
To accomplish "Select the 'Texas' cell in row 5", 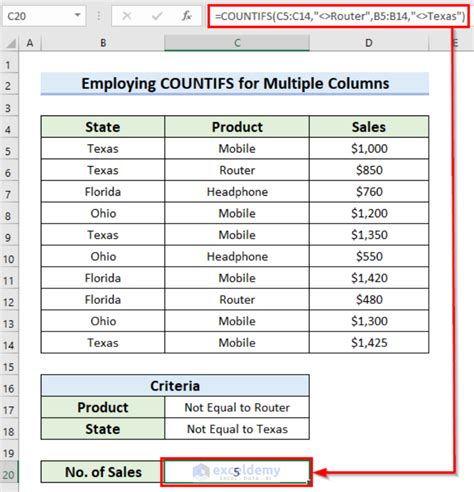I will (x=103, y=148).
